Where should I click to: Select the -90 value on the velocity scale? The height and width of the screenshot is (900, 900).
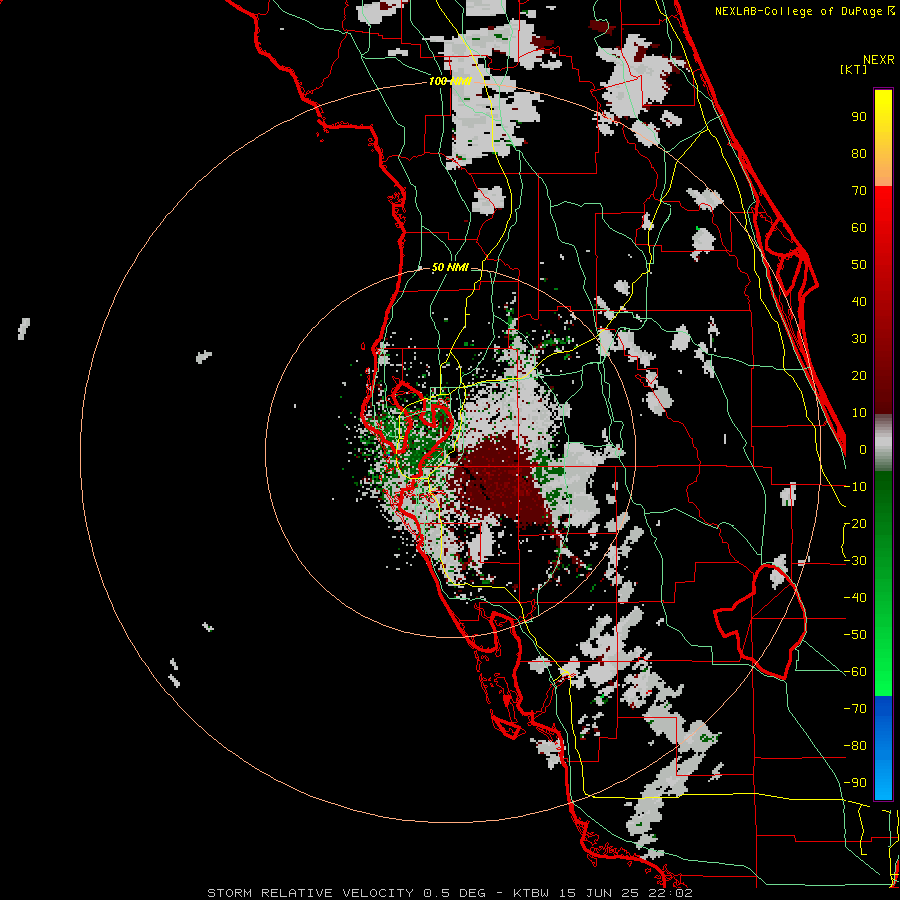[855, 783]
